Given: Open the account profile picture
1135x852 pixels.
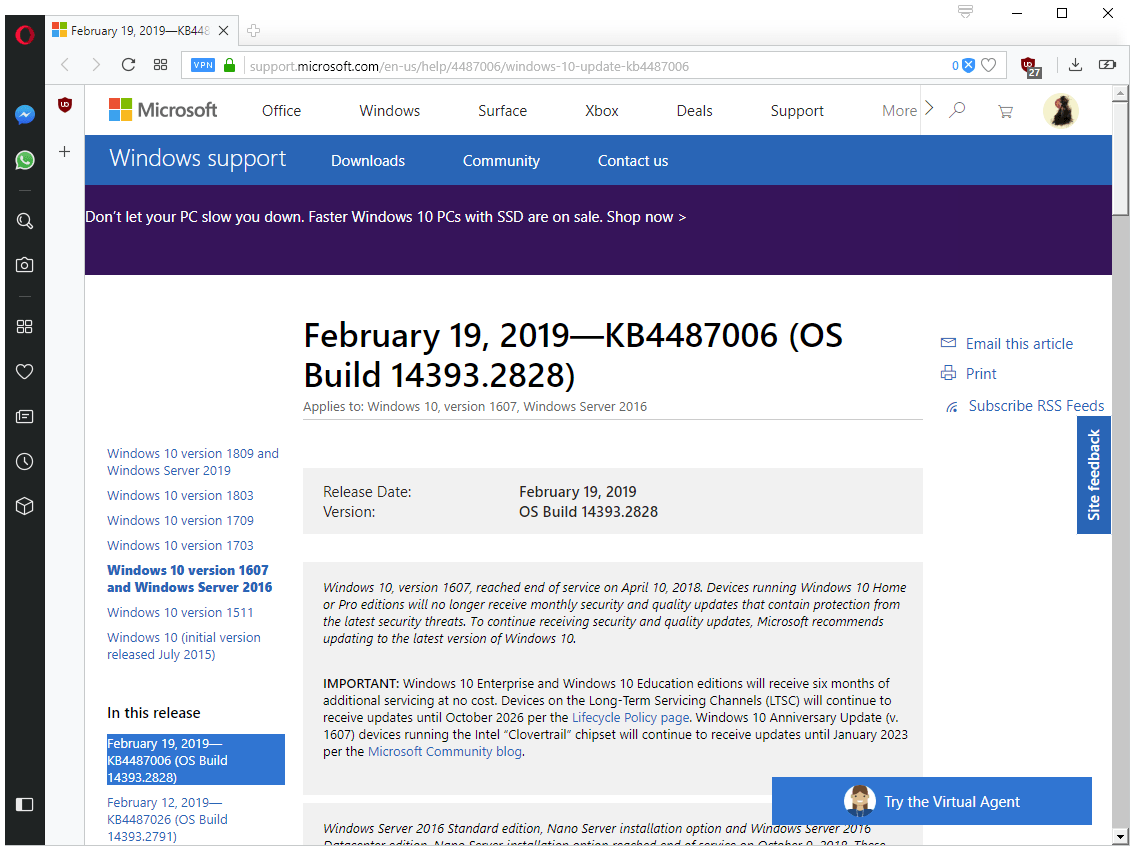Looking at the screenshot, I should point(1061,111).
